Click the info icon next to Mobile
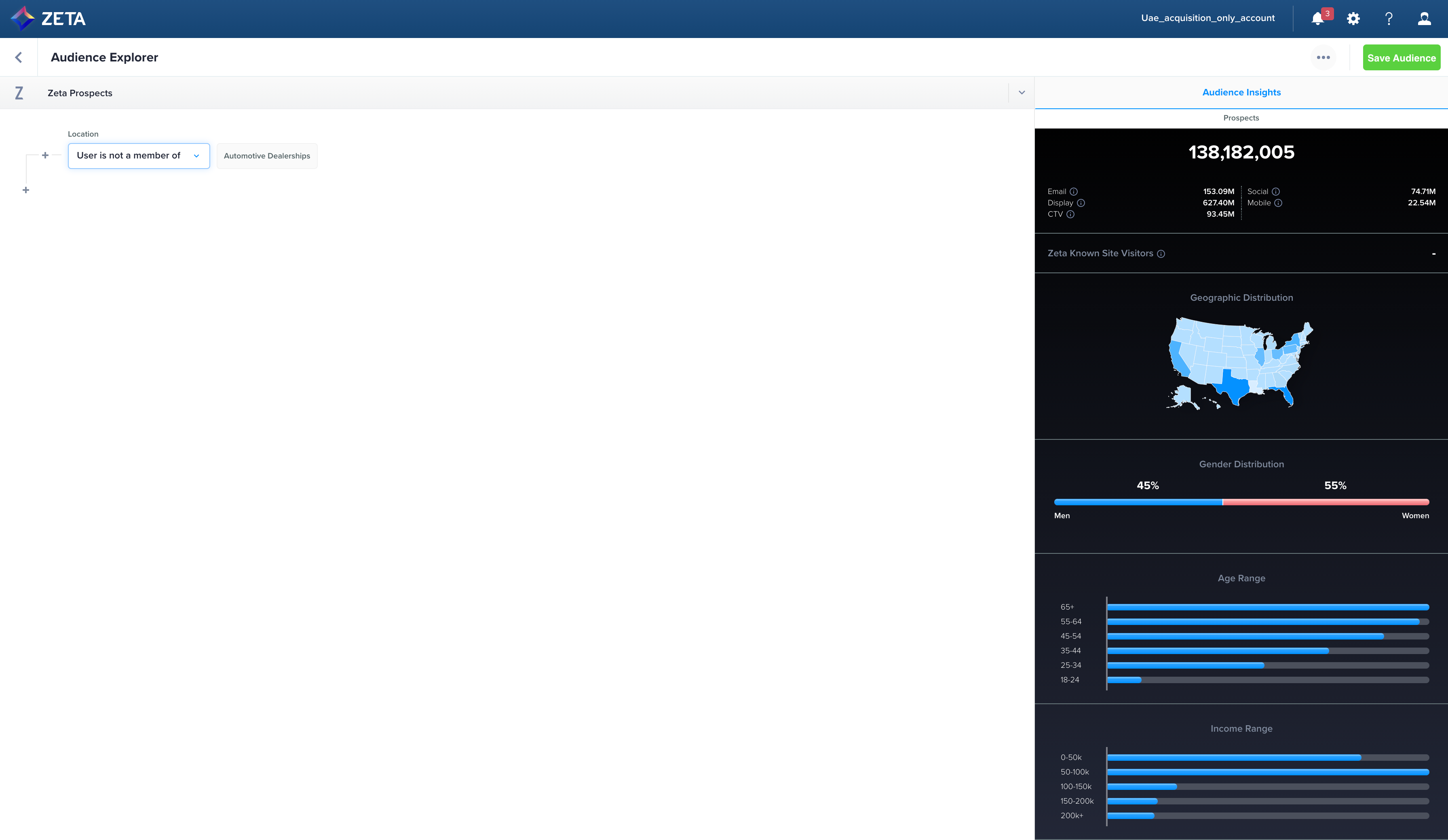This screenshot has height=840, width=1448. coord(1278,203)
